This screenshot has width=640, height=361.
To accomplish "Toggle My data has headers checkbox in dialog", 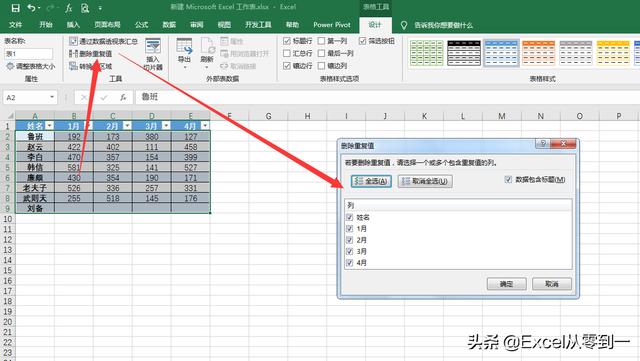I will [508, 179].
